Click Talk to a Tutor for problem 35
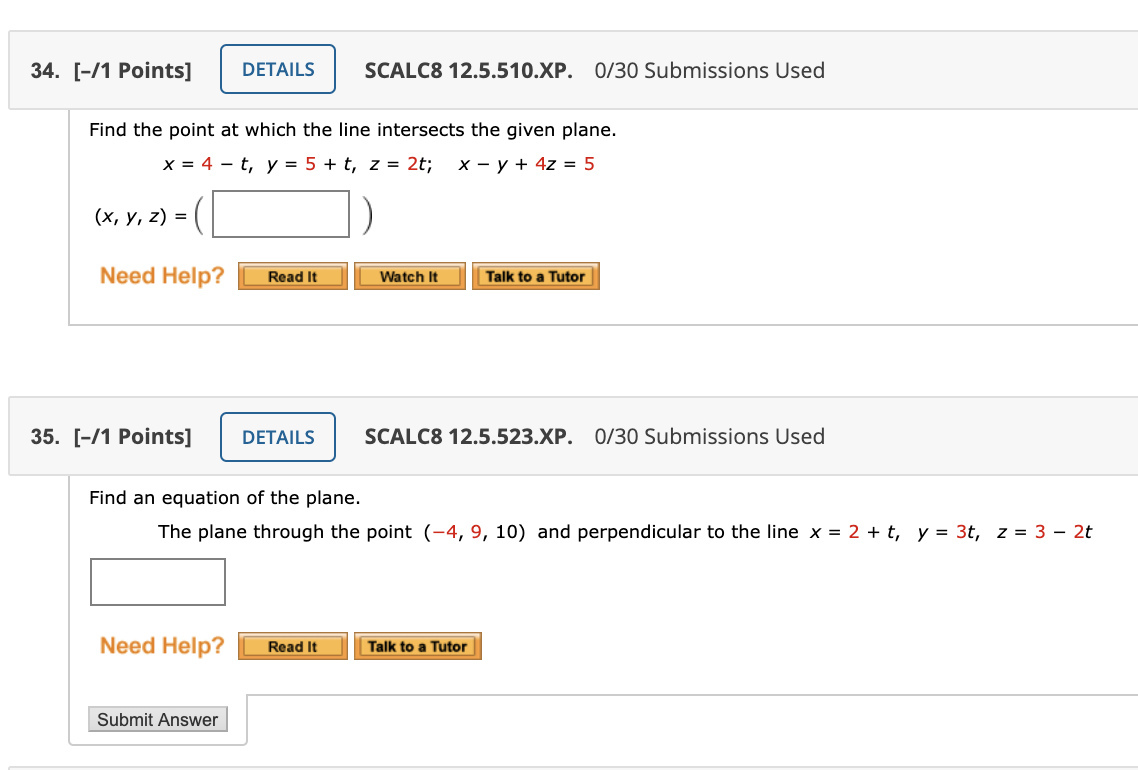Screen dimensions: 1138x770 pos(418,646)
